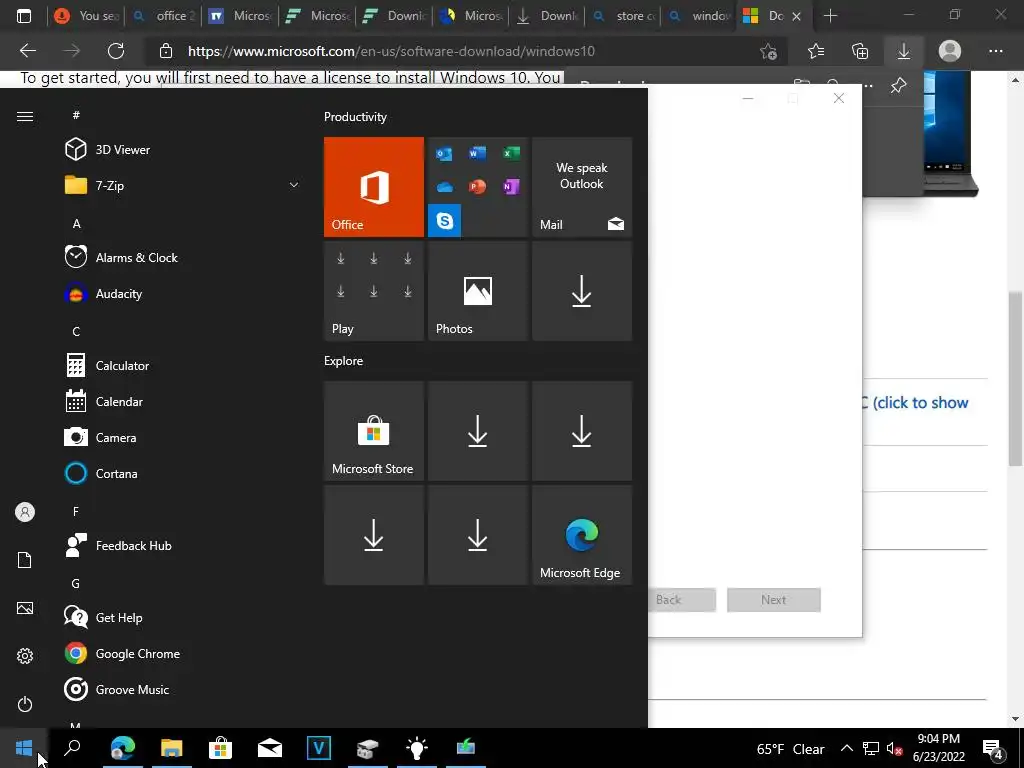Click the Power button in Start
Viewport: 1024px width, 768px height.
(x=25, y=704)
